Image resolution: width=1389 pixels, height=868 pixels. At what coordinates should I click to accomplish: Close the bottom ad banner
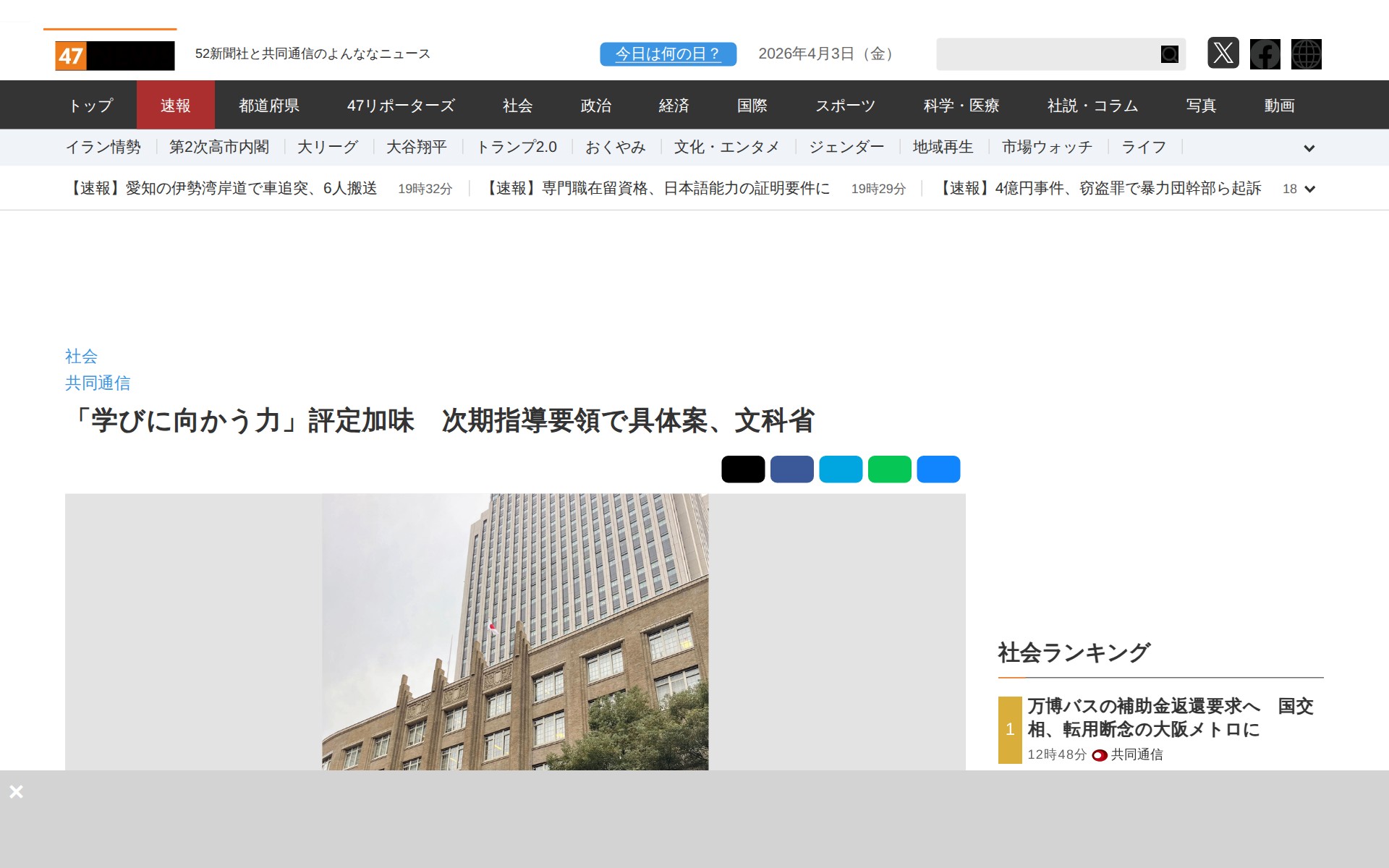17,791
